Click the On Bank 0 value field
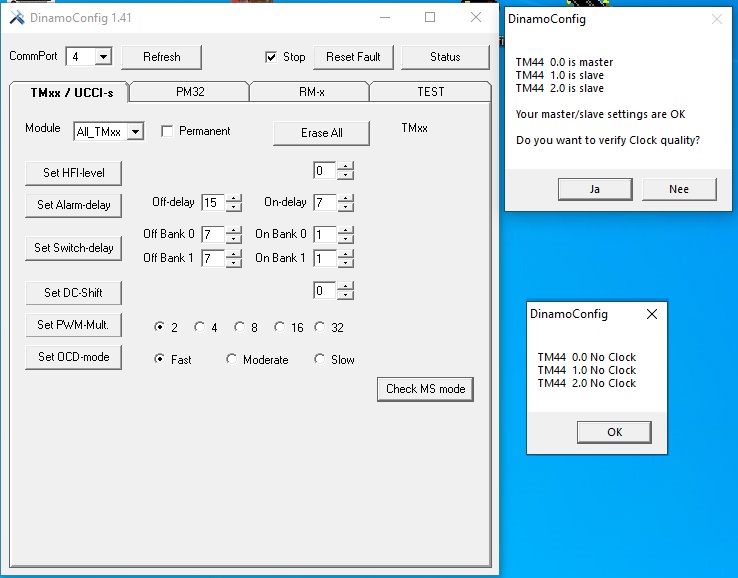 [323, 234]
